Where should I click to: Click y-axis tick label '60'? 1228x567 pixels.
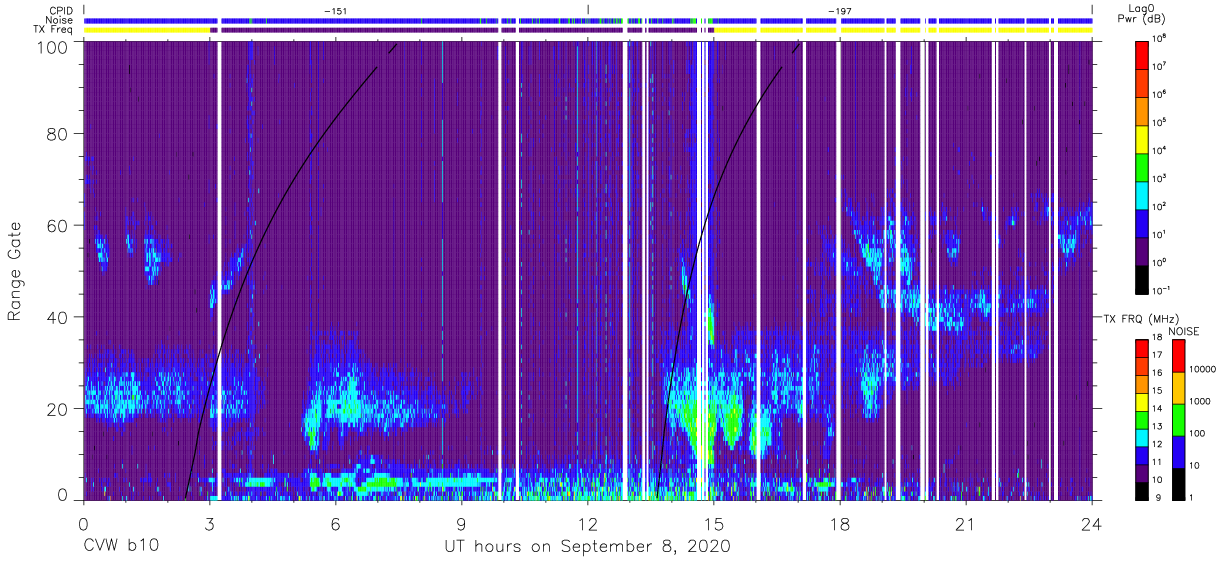57,225
